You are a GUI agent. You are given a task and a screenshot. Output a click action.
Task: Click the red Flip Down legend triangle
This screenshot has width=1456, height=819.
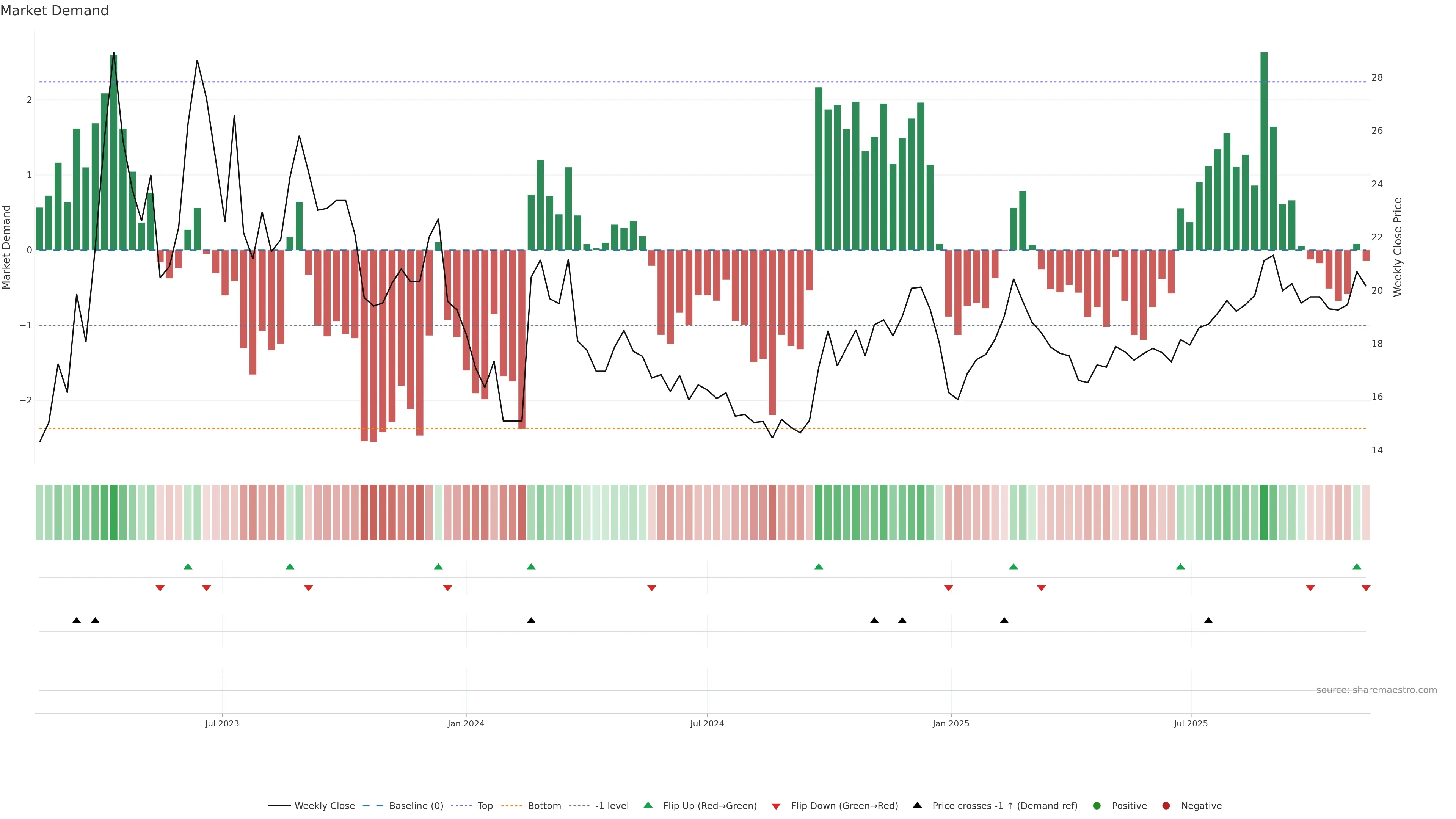[776, 806]
